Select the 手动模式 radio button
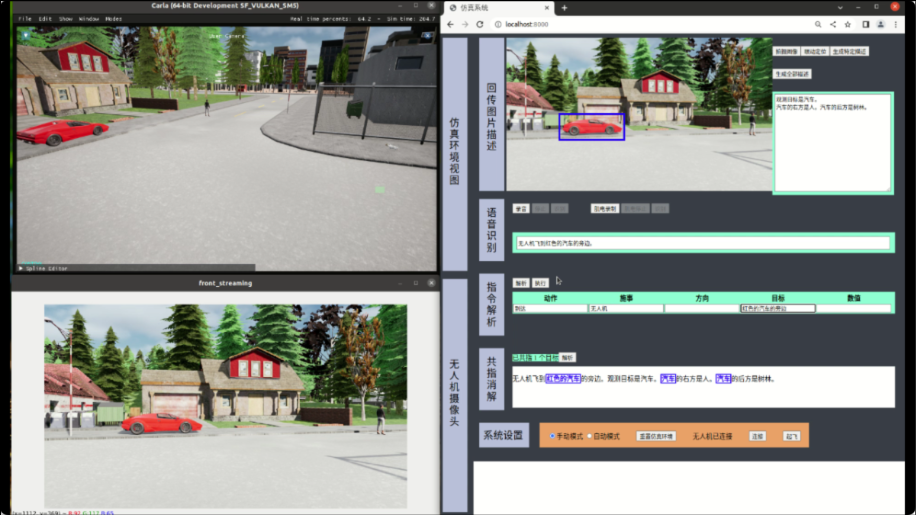The width and height of the screenshot is (916, 515). 552,436
